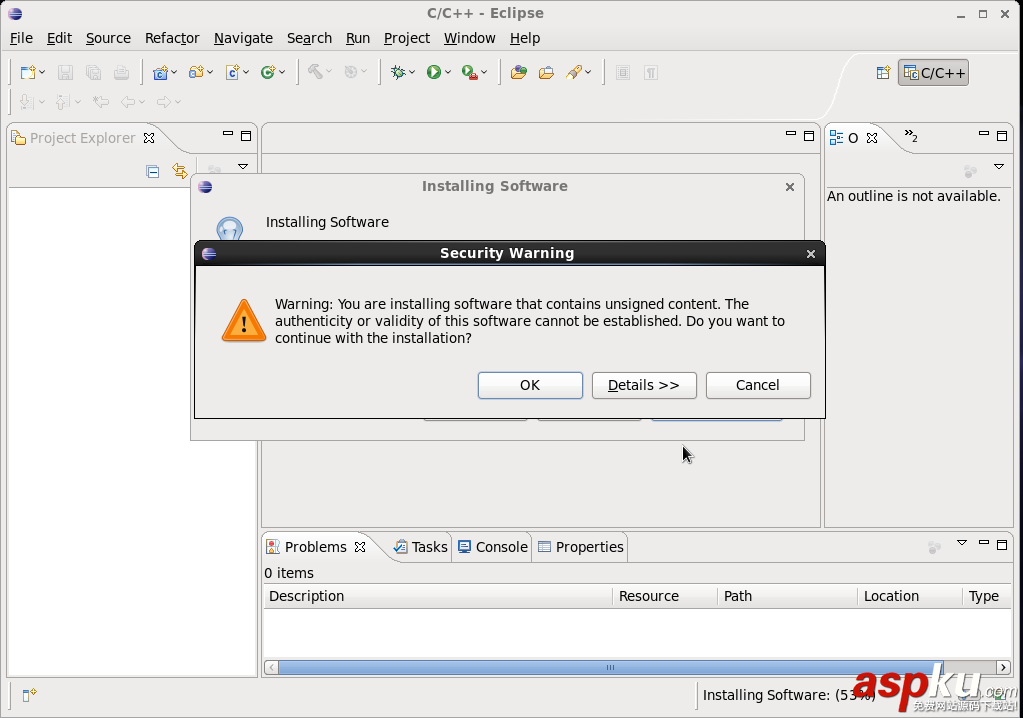Toggle Show Whitespace Characters icon

click(x=650, y=72)
